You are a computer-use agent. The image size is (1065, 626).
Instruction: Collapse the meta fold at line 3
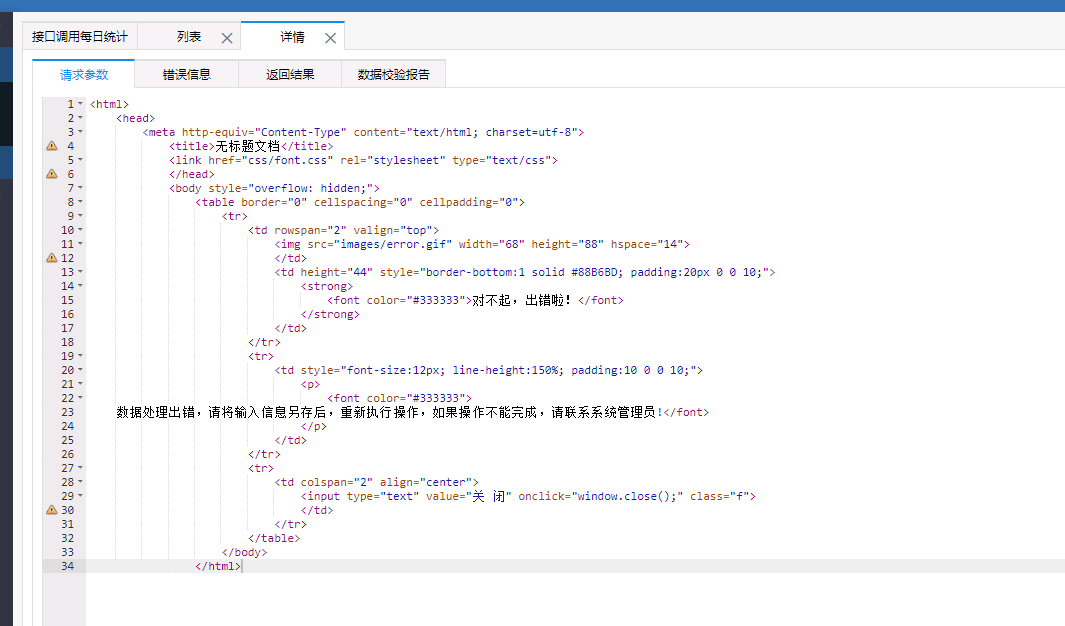coord(80,132)
